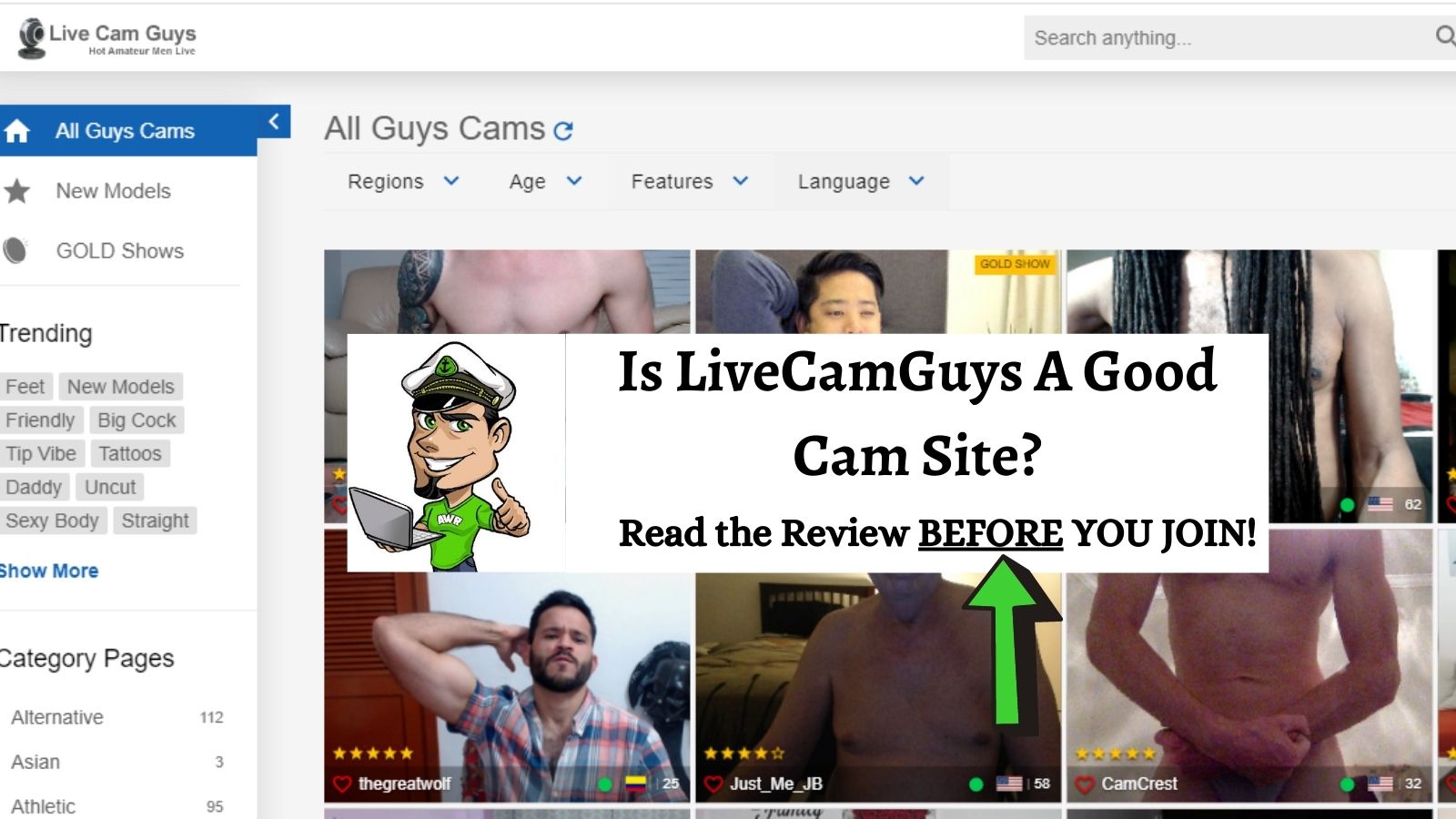Image resolution: width=1456 pixels, height=819 pixels.
Task: Click the home icon in sidebar
Action: pyautogui.click(x=16, y=131)
